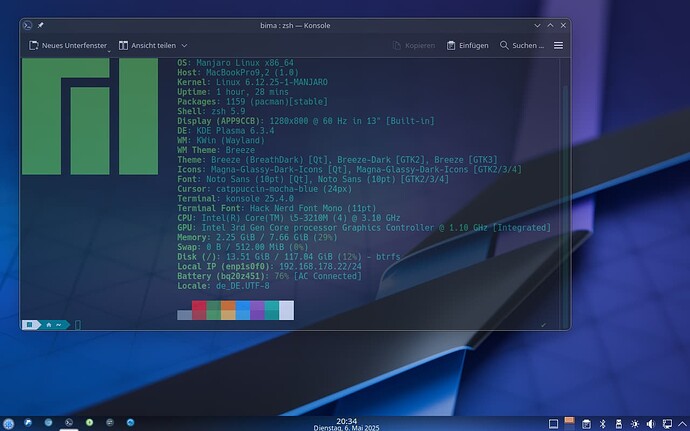Click the 'Host: MacBookPro9,2' line
The height and width of the screenshot is (431, 690).
[238, 73]
